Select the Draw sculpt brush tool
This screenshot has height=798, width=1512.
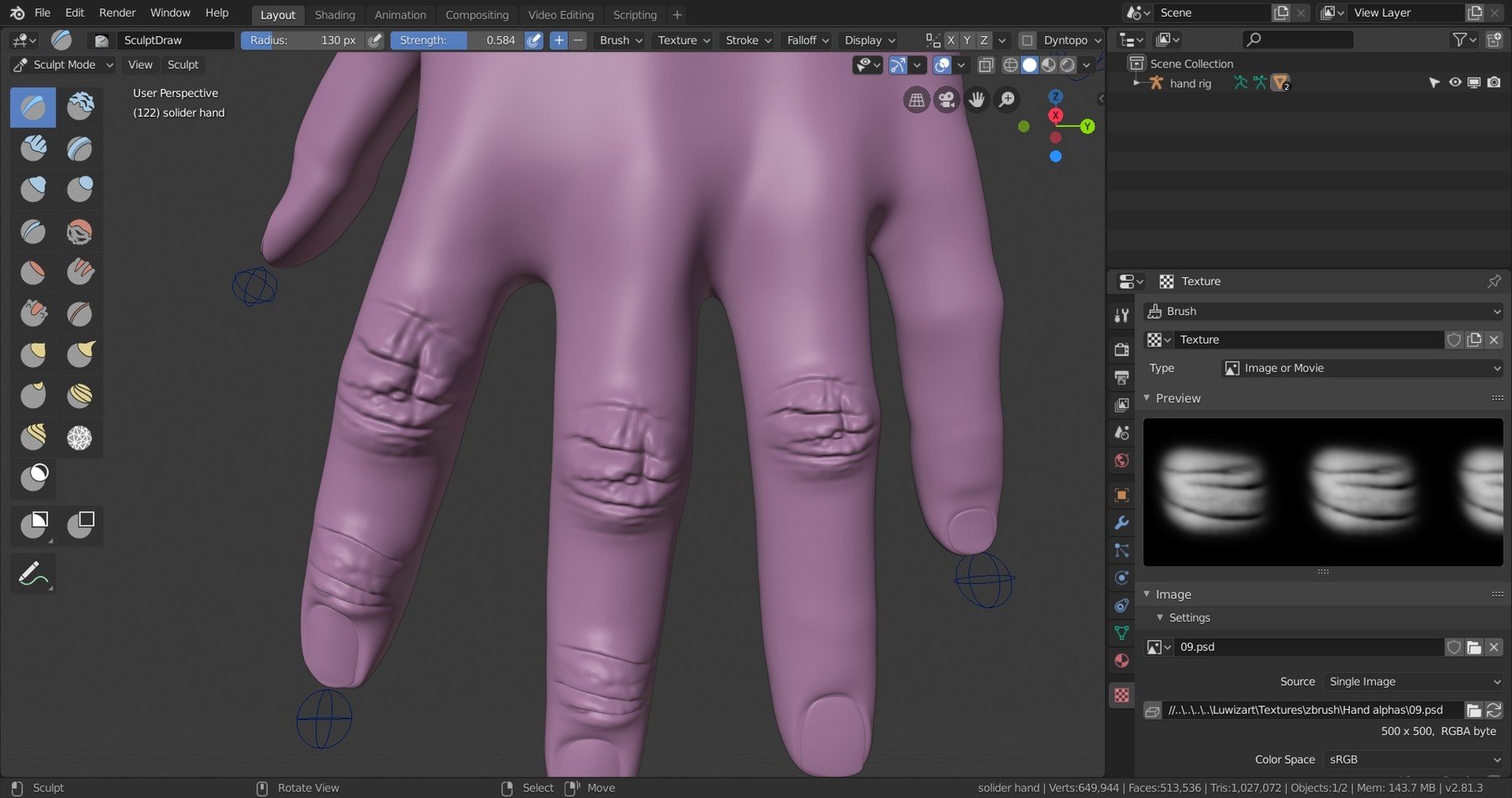click(x=33, y=108)
